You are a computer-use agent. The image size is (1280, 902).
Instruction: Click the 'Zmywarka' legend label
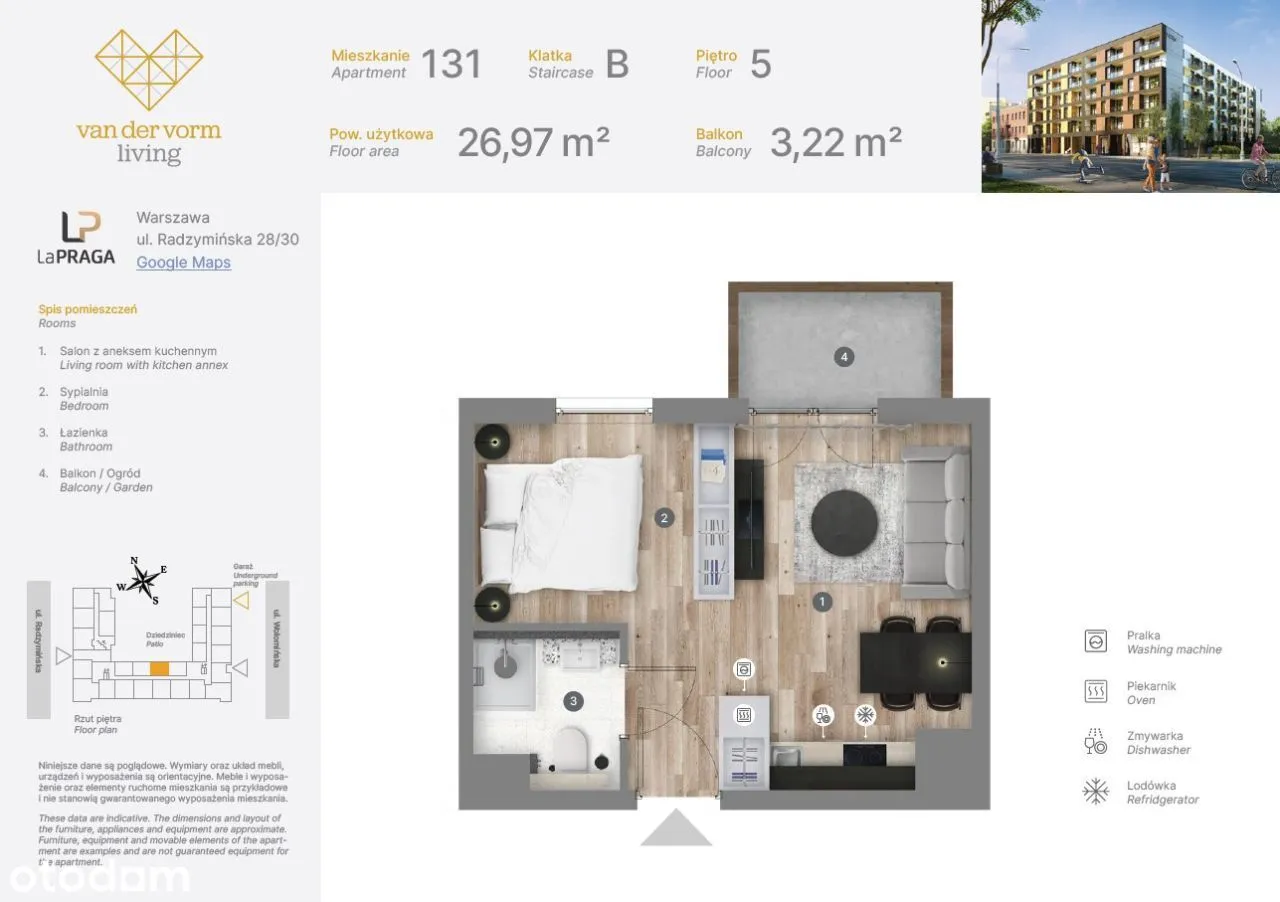tap(1154, 736)
